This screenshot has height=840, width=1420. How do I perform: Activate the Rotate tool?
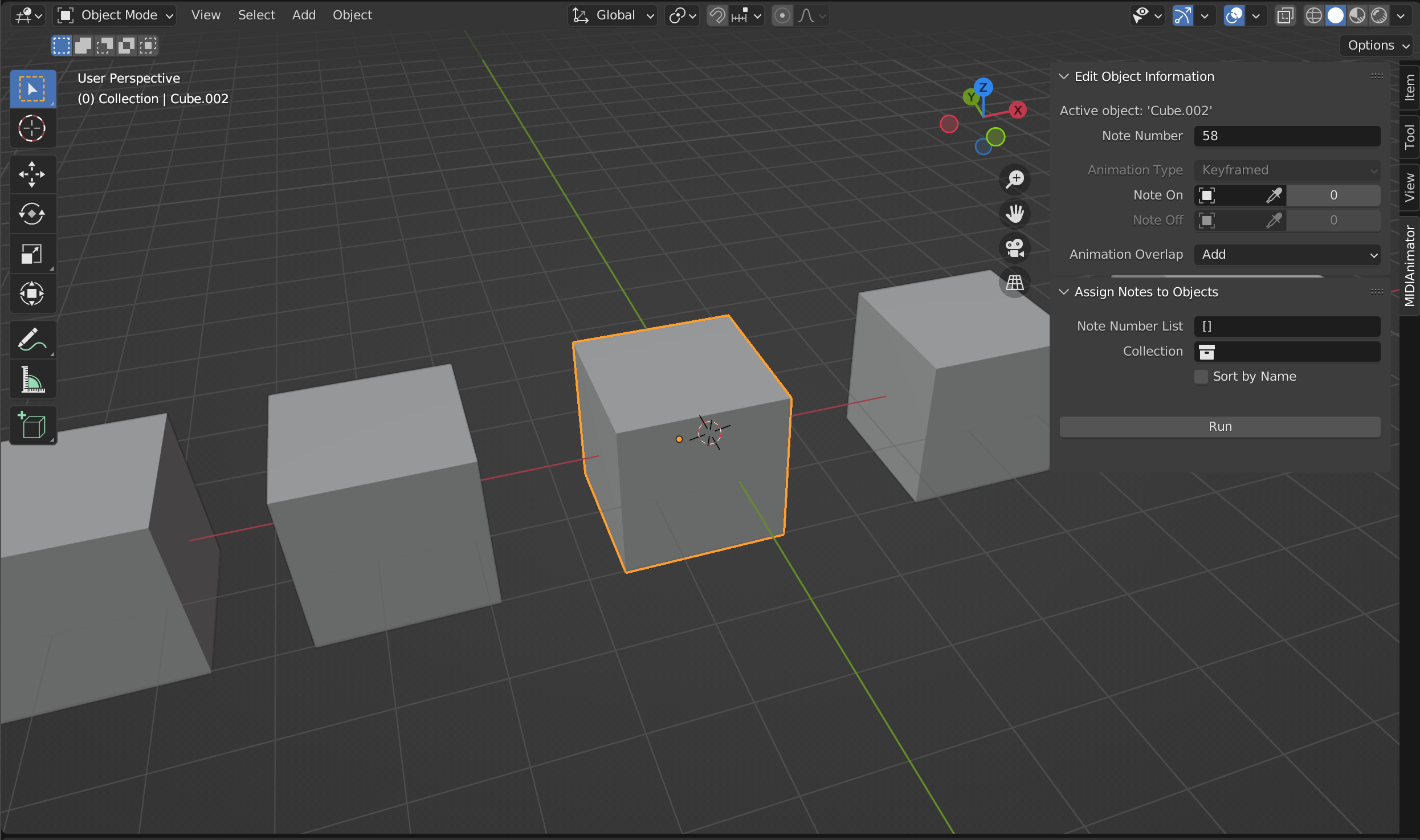click(x=32, y=214)
